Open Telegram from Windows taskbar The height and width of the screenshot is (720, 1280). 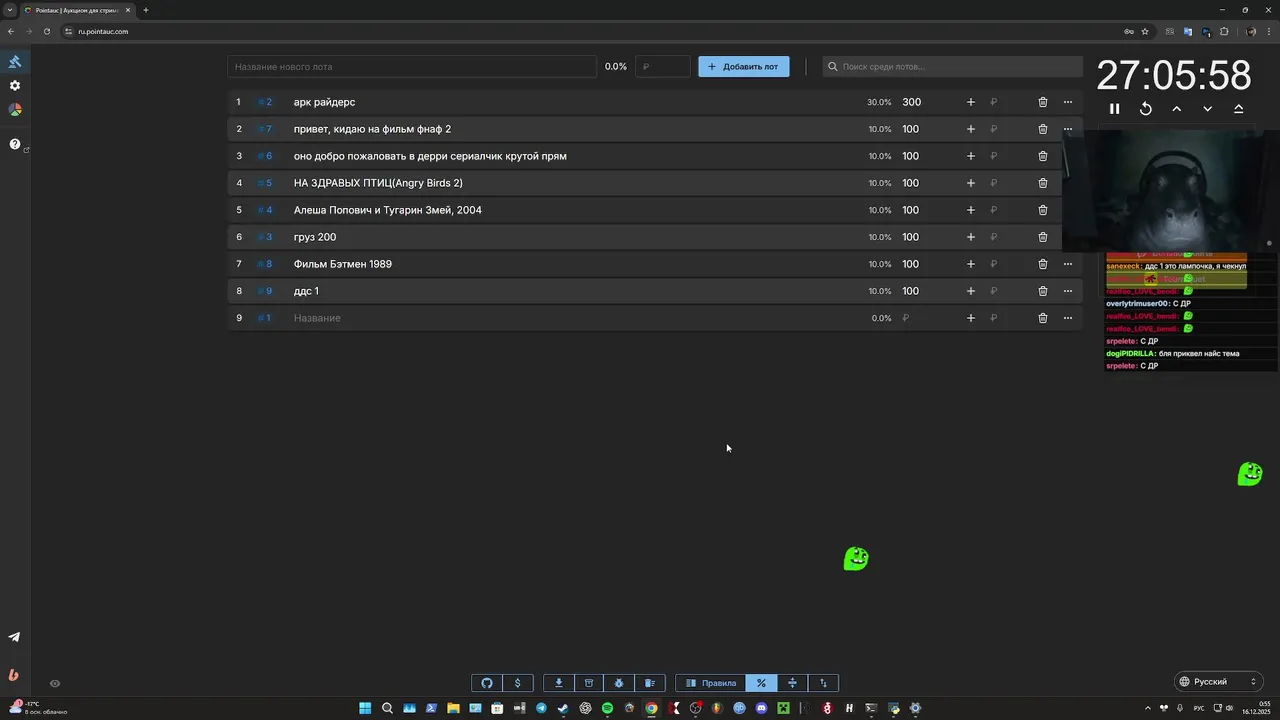pyautogui.click(x=541, y=708)
